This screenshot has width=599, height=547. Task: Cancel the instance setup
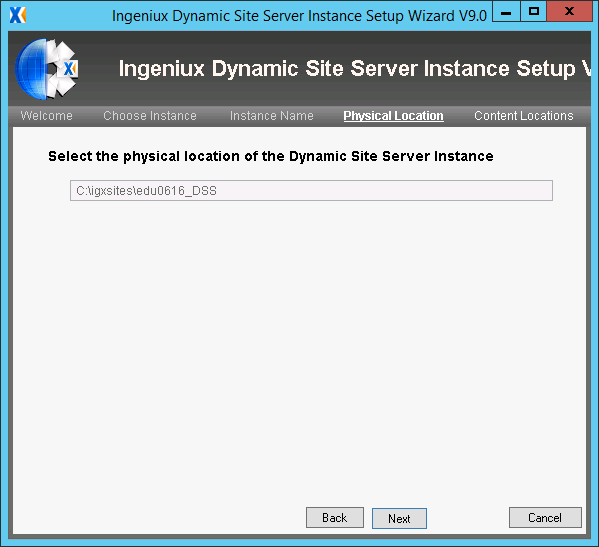coord(545,518)
